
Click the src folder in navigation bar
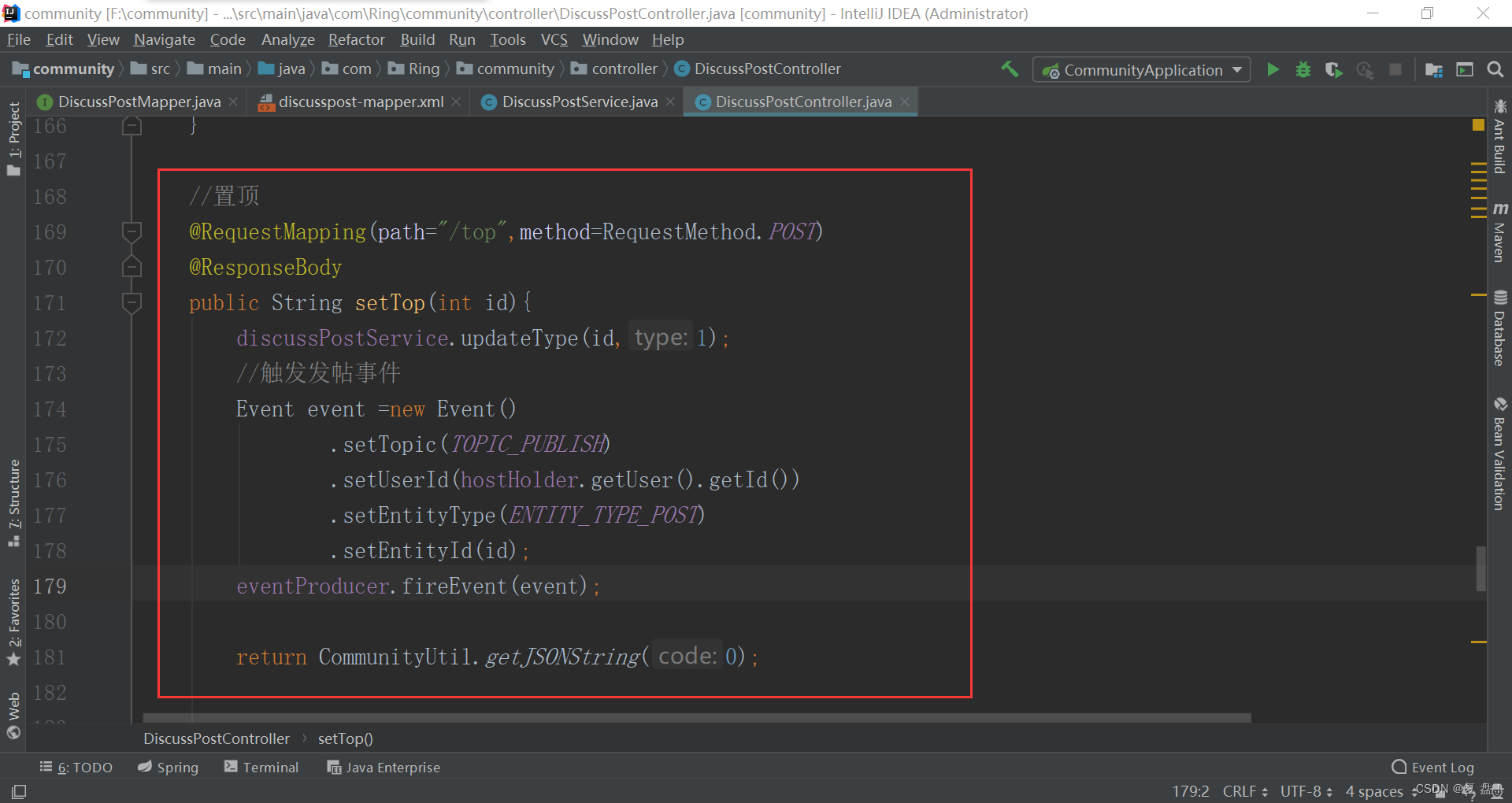150,69
